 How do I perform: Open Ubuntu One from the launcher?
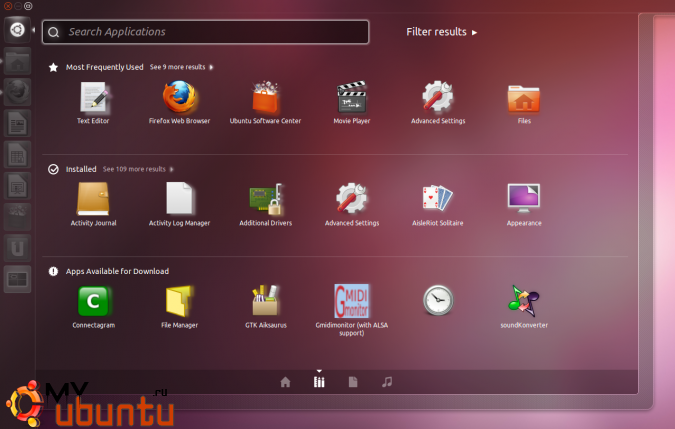point(17,248)
